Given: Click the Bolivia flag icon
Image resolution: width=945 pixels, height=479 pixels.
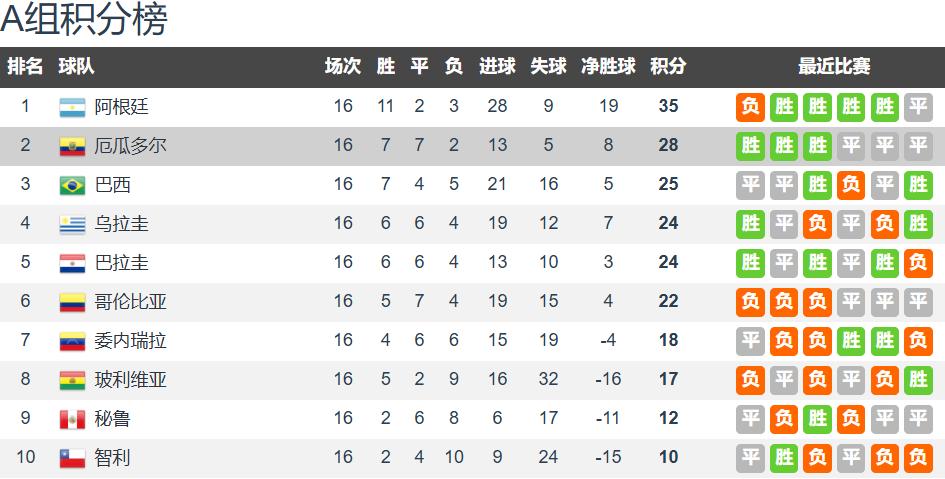Looking at the screenshot, I should click(x=72, y=380).
